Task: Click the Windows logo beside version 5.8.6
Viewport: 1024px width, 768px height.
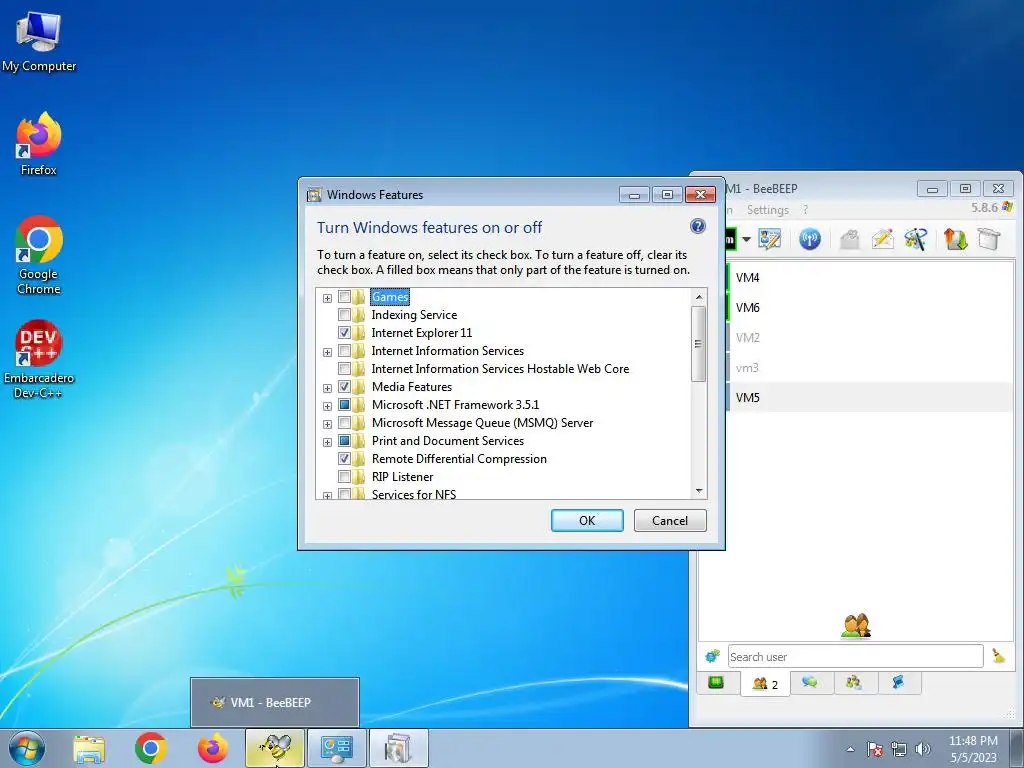Action: [1007, 207]
